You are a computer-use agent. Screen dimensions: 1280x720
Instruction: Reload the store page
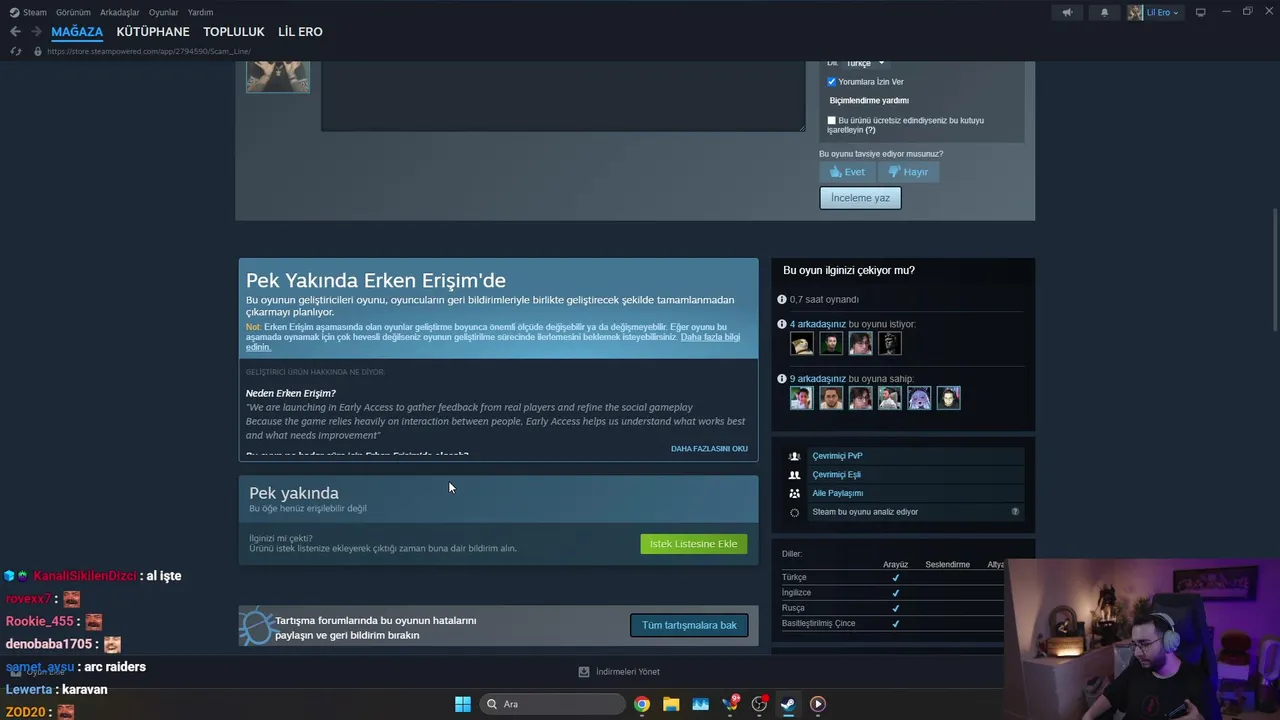[15, 51]
